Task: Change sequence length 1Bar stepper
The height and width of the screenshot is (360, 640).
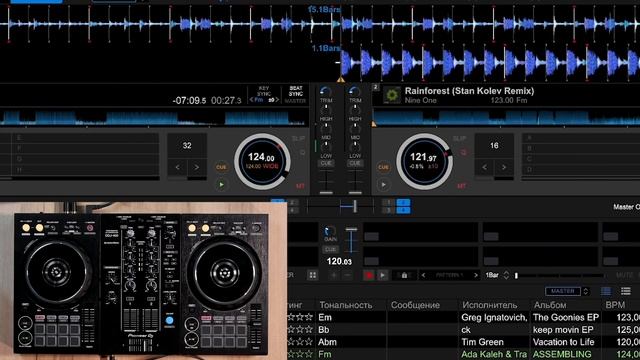Action: (x=506, y=275)
